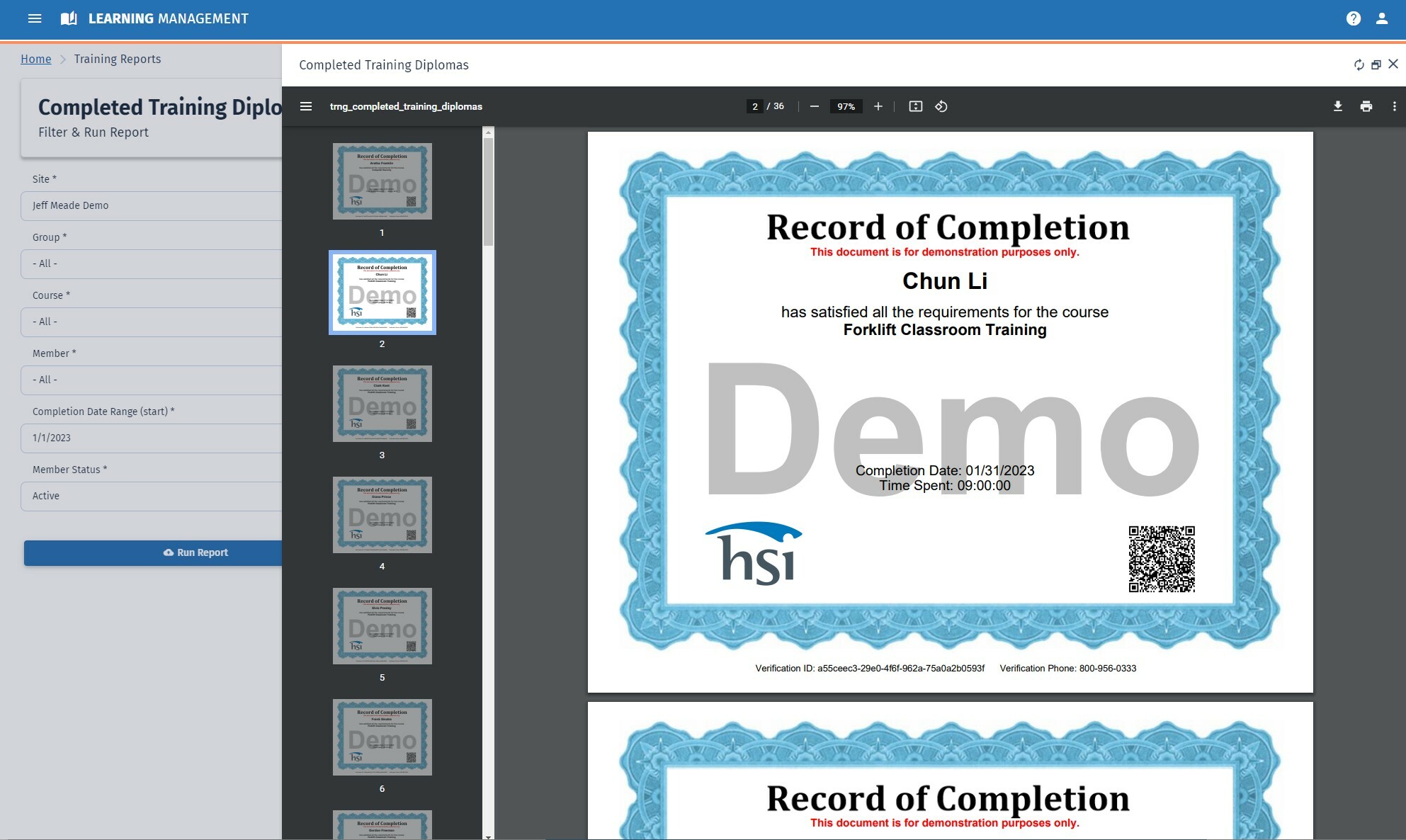Viewport: 1406px width, 840px height.
Task: Open the Member dropdown
Action: (152, 380)
